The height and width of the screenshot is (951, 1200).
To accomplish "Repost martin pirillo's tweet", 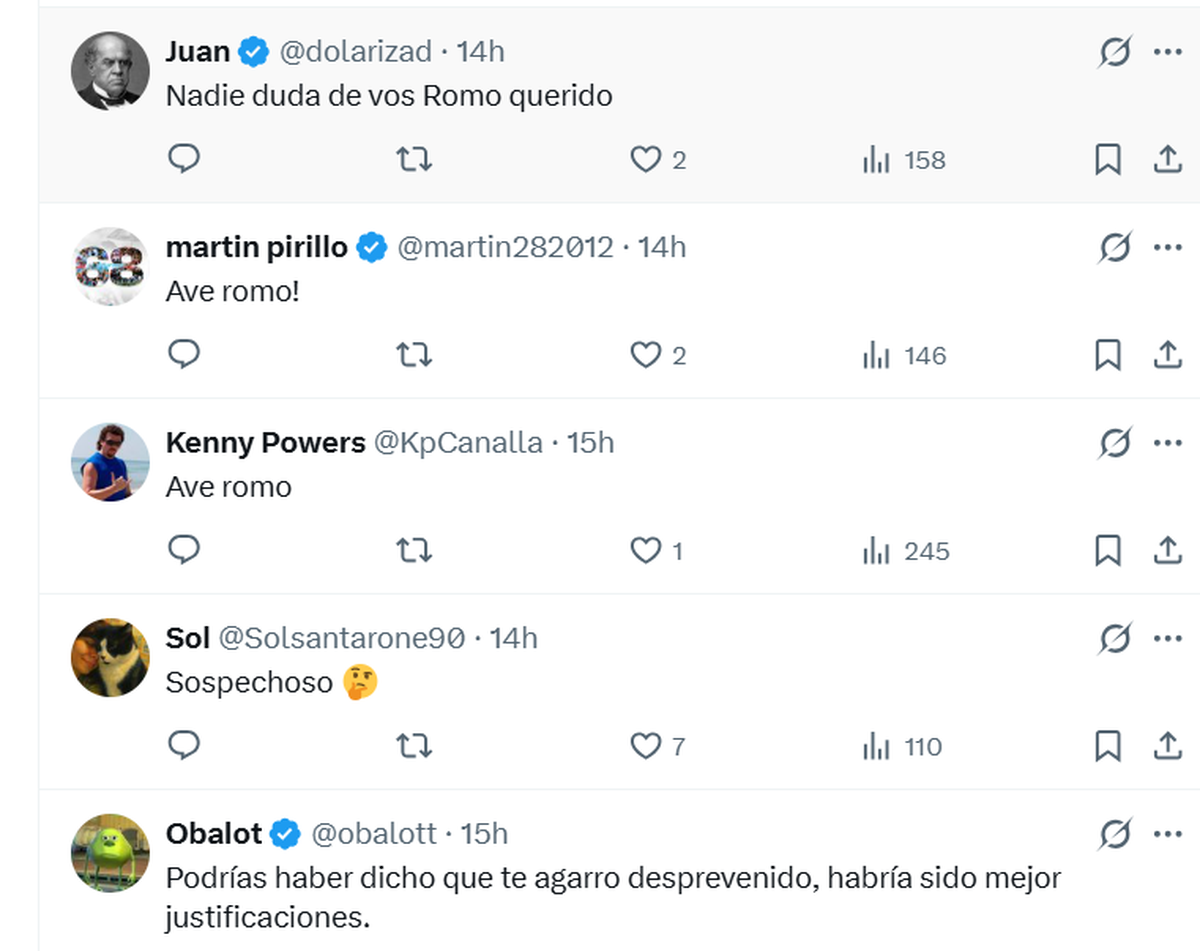I will [414, 355].
